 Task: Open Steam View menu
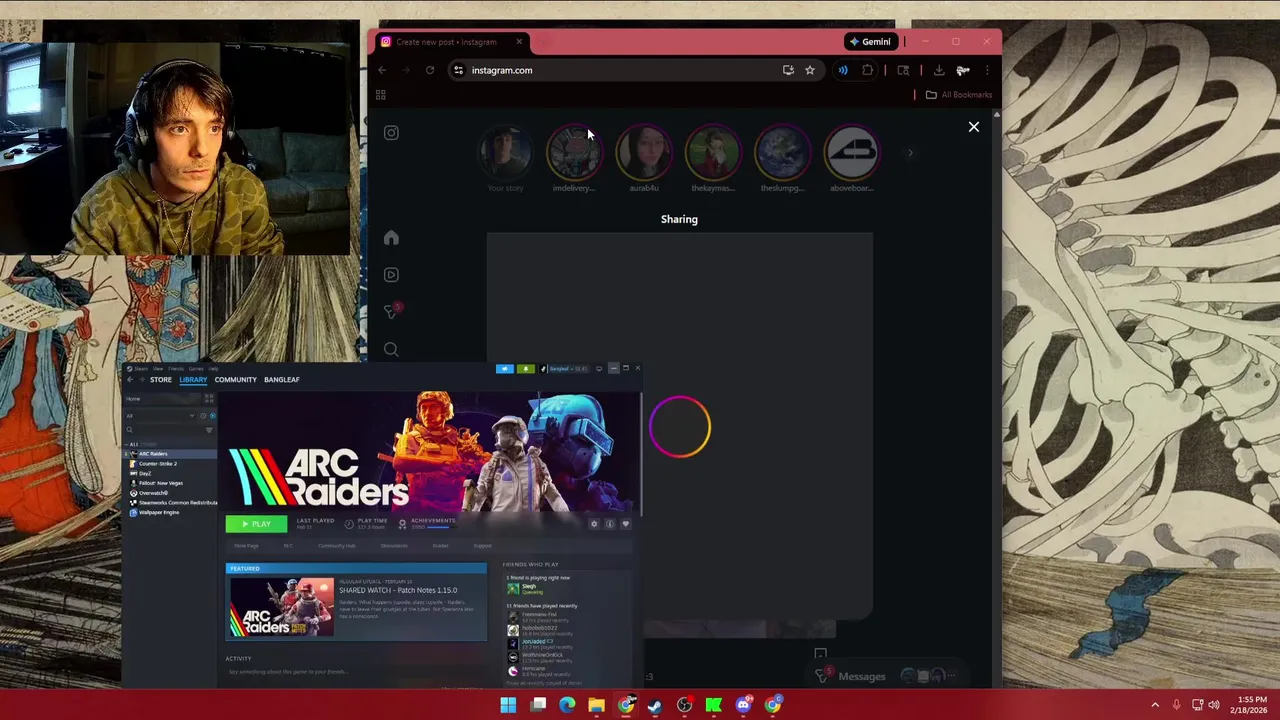(x=158, y=368)
